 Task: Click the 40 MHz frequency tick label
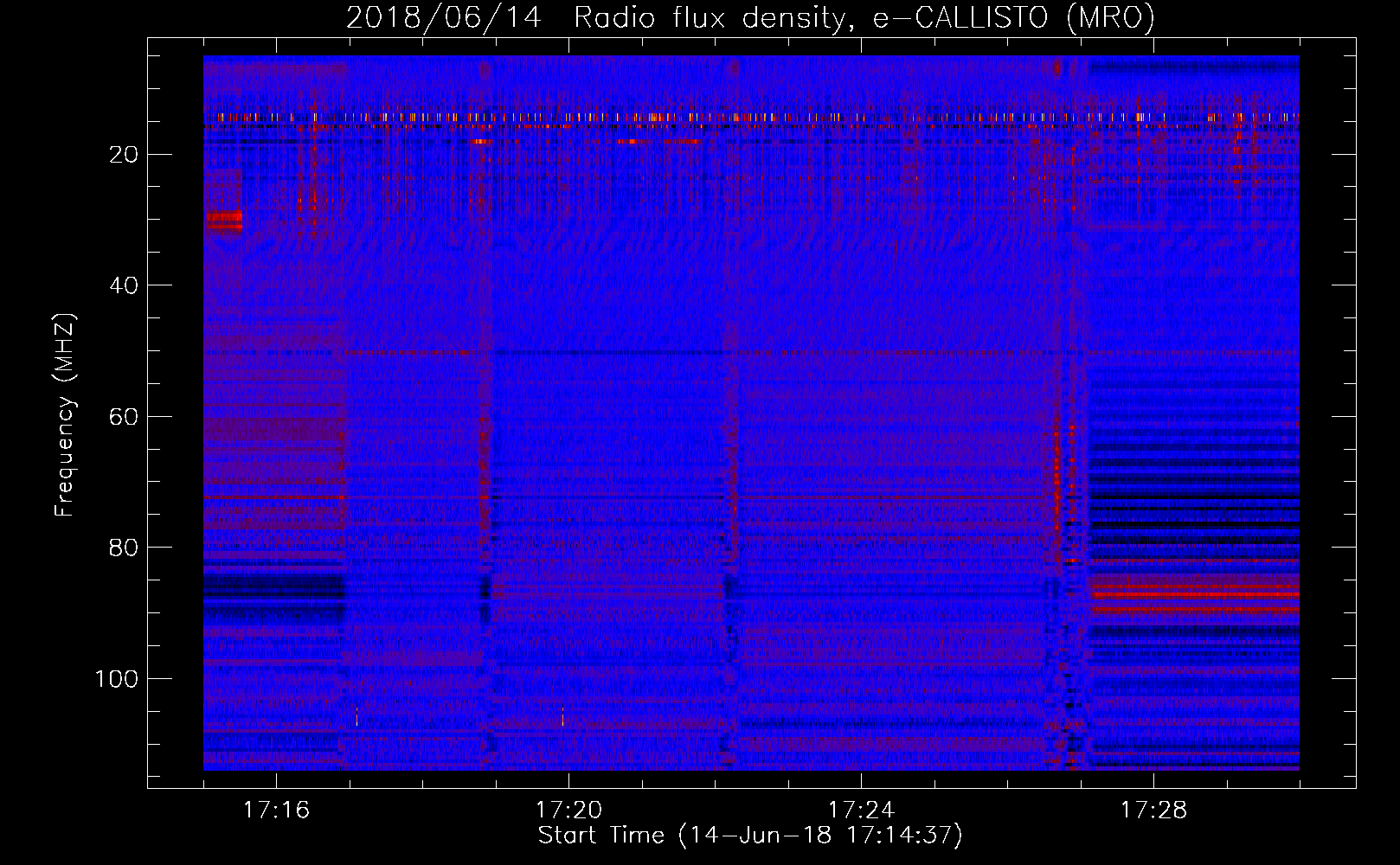click(125, 285)
